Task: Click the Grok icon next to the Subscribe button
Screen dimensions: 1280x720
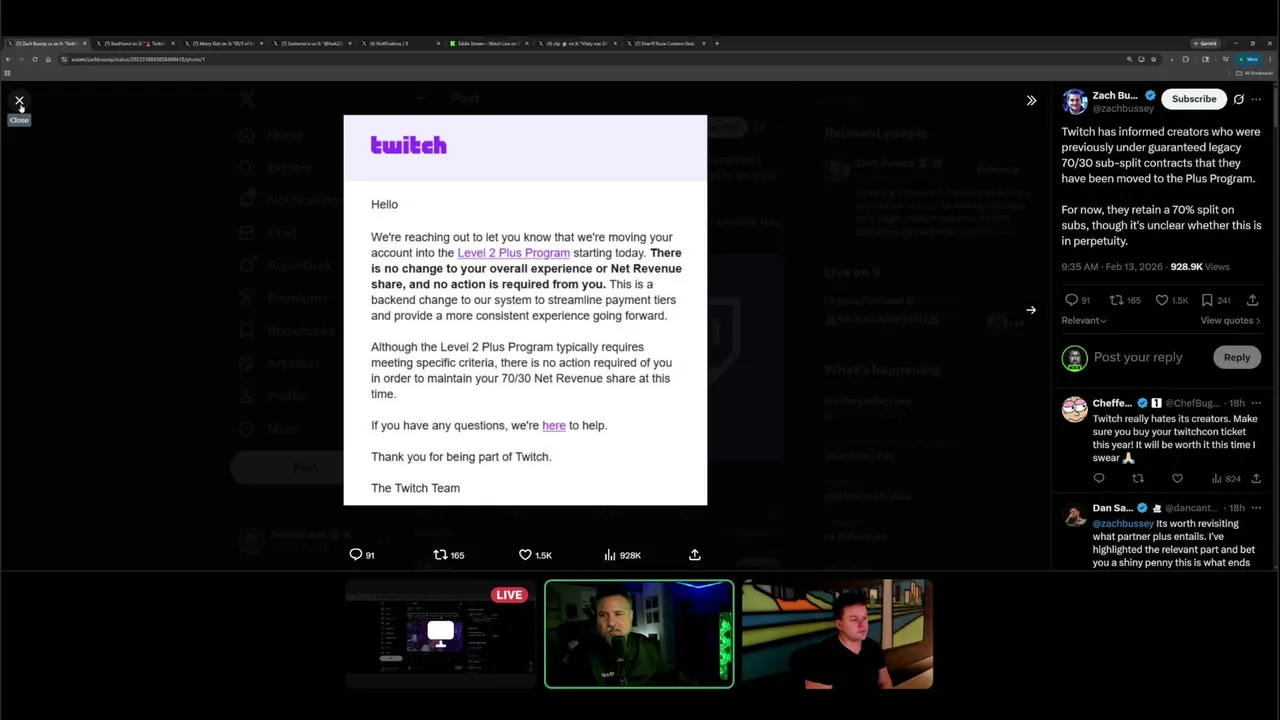Action: tap(1238, 99)
